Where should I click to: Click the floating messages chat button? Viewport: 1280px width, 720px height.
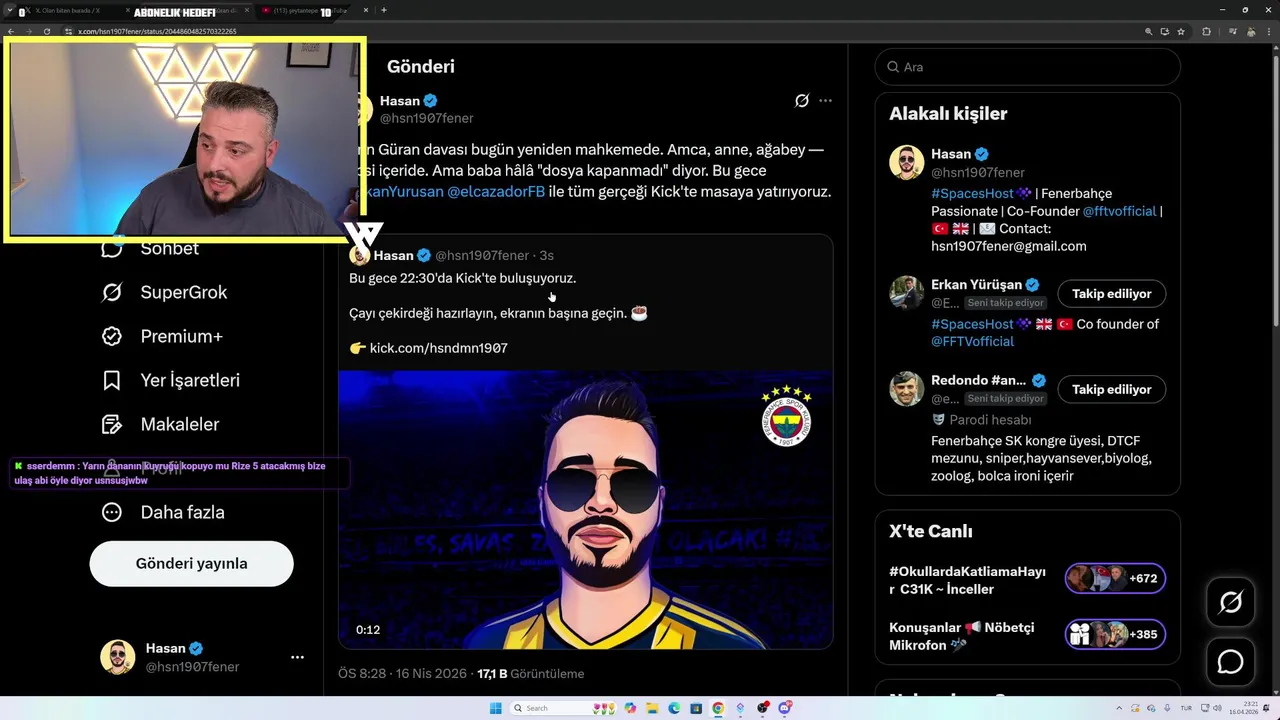(1230, 662)
